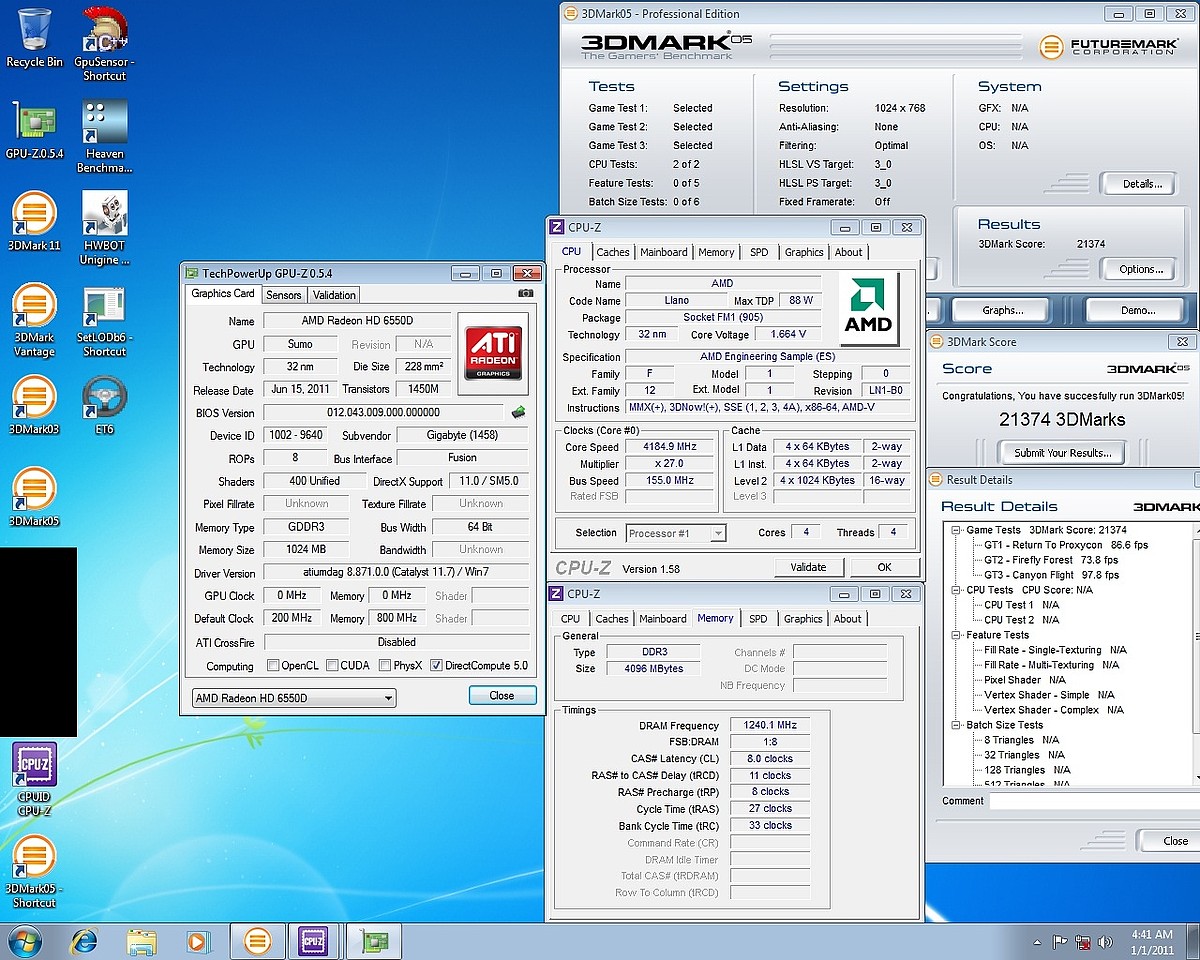Click the GPU-Z save BIOS chip icon
The image size is (1200, 960).
pos(519,412)
